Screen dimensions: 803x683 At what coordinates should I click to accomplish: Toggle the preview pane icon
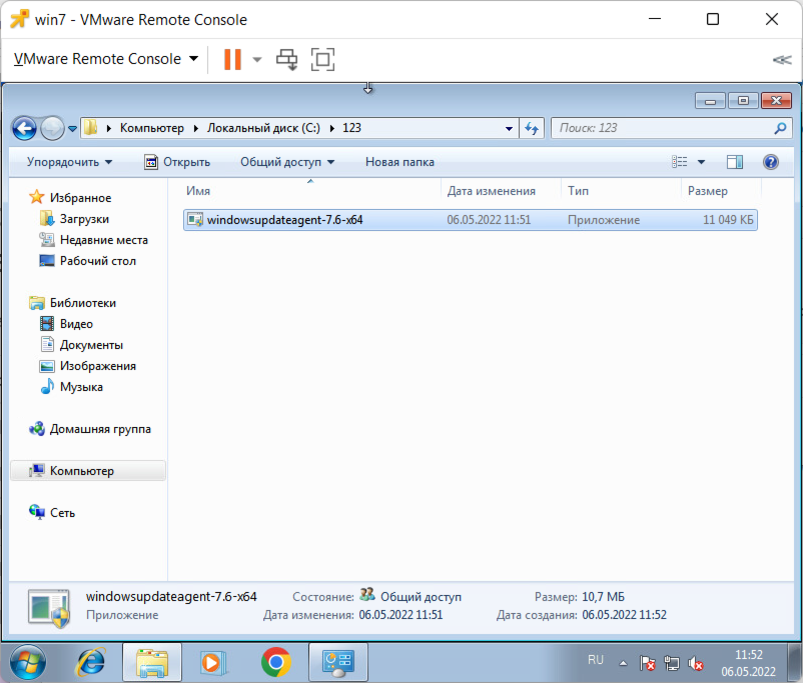tap(735, 162)
